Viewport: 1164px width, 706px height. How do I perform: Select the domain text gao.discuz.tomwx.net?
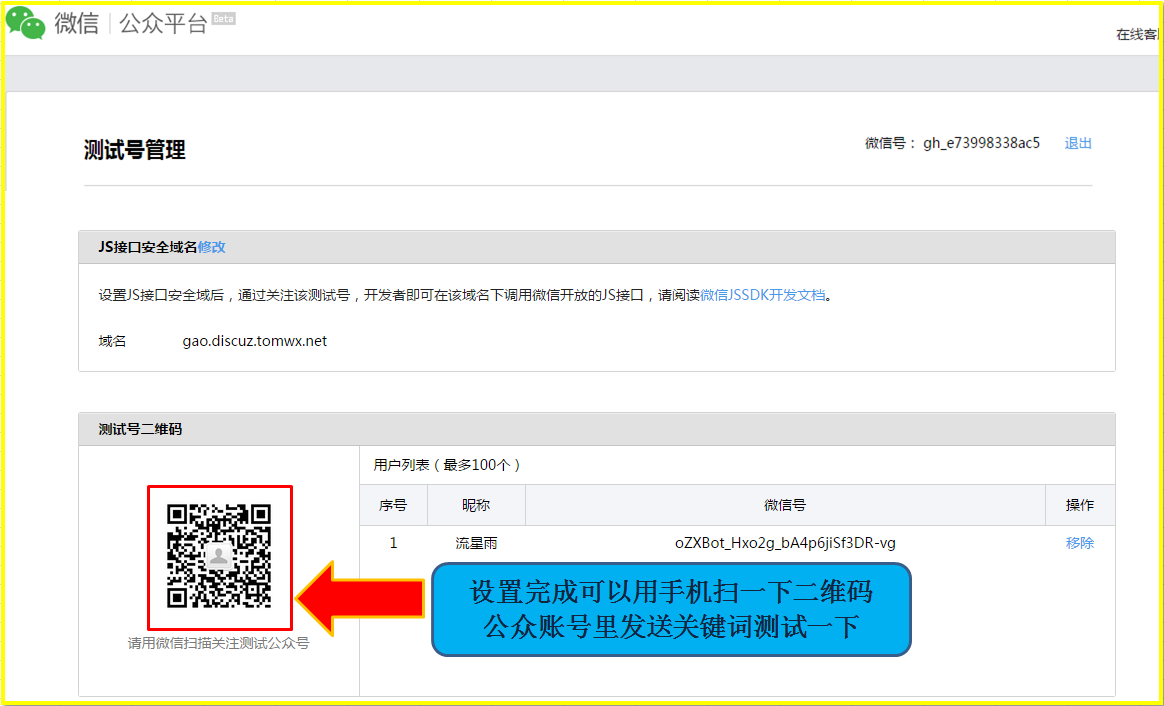[x=255, y=341]
